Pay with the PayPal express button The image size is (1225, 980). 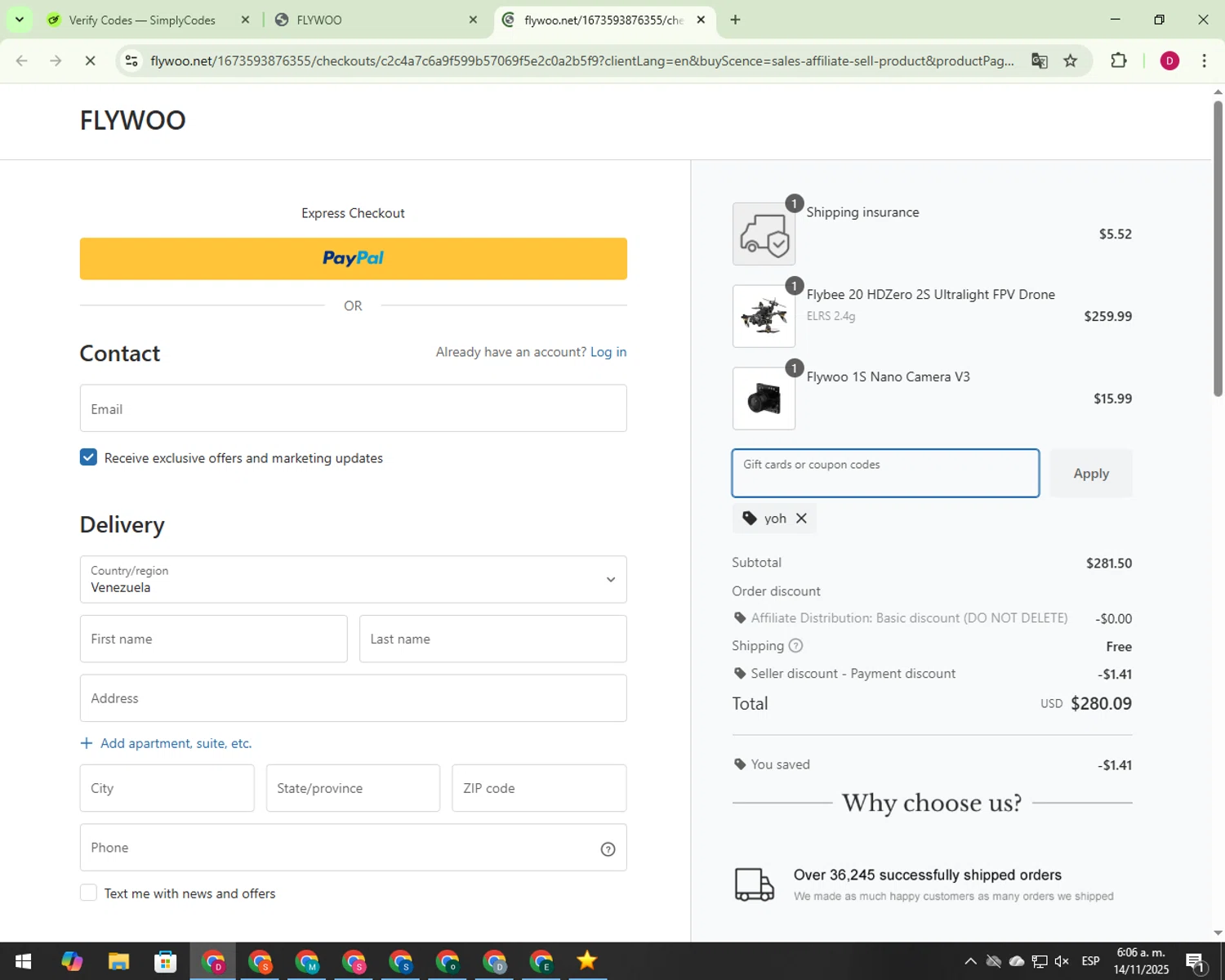point(353,259)
